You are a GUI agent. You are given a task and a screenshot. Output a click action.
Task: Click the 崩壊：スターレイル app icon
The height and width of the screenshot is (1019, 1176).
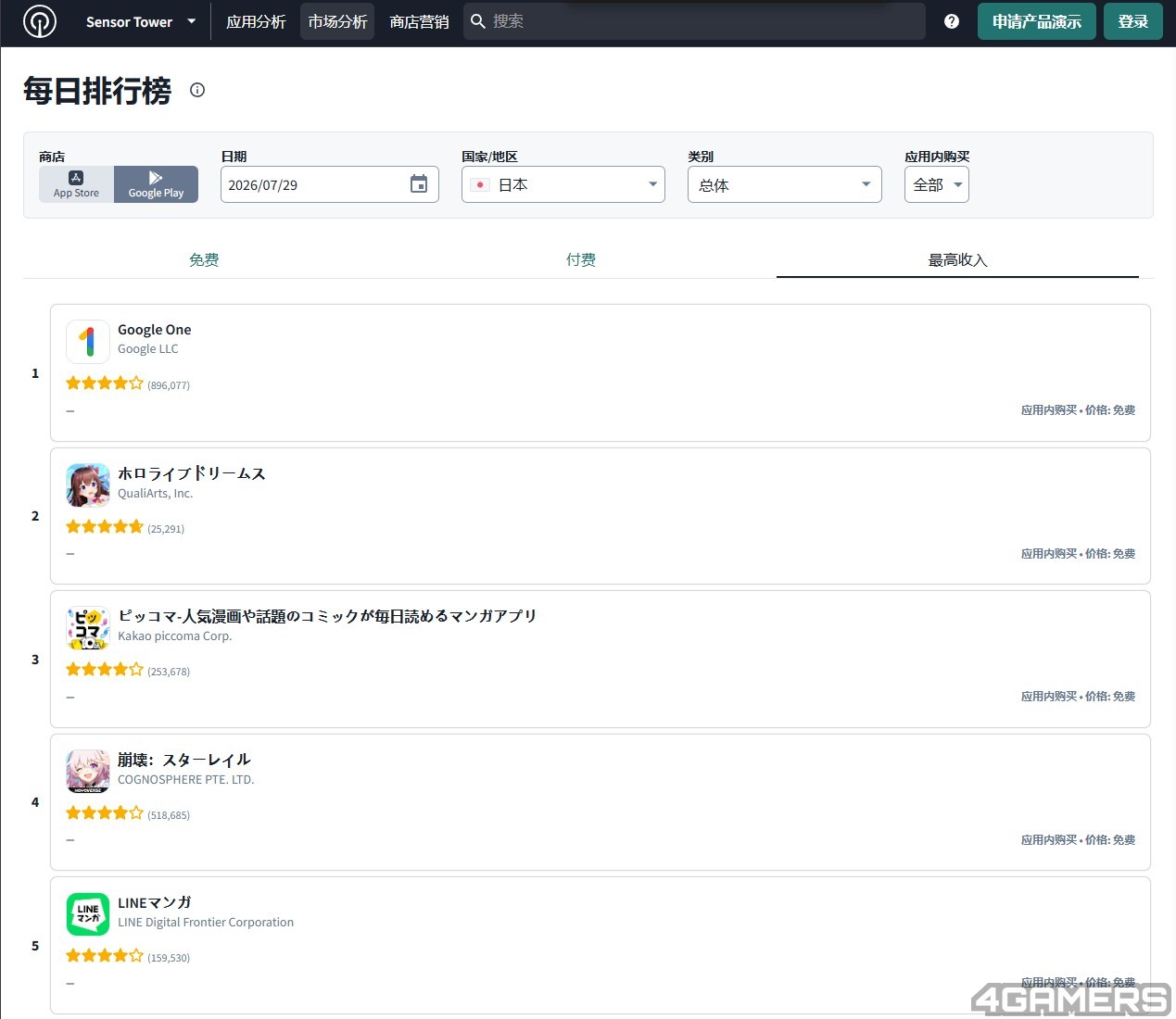point(88,772)
